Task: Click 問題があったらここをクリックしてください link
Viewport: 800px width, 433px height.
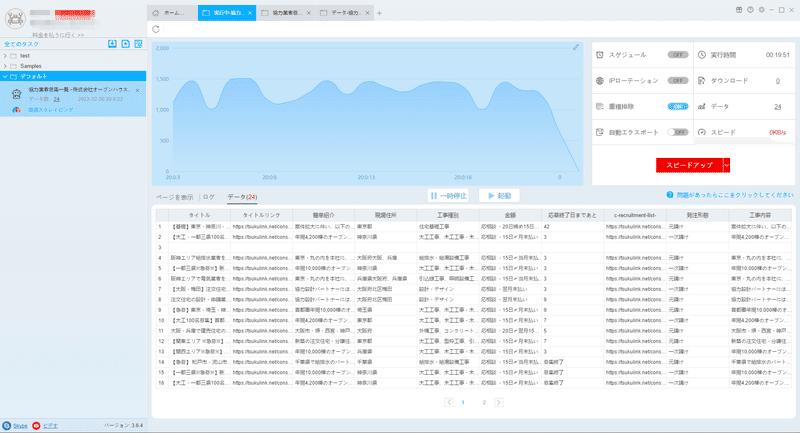Action: (x=735, y=195)
